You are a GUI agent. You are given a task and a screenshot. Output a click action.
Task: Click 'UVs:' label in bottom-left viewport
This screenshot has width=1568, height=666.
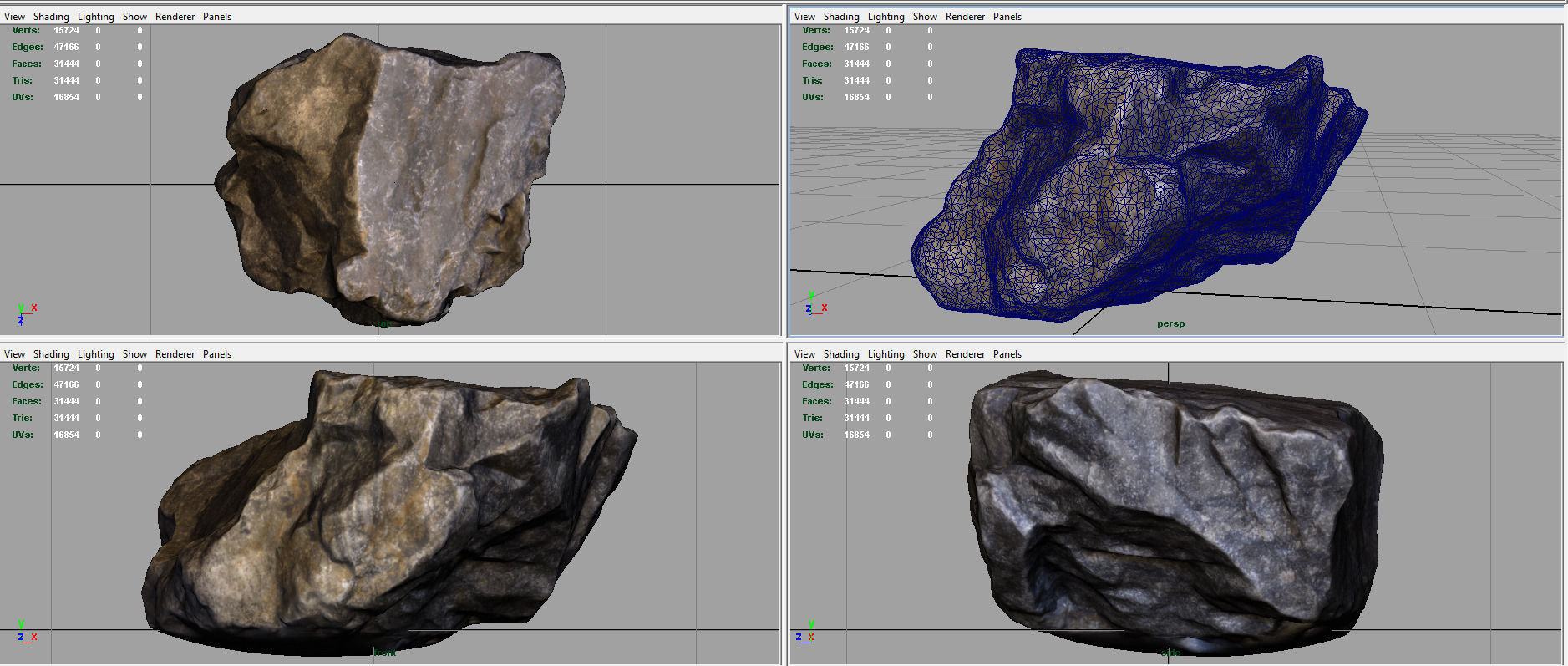pos(23,435)
